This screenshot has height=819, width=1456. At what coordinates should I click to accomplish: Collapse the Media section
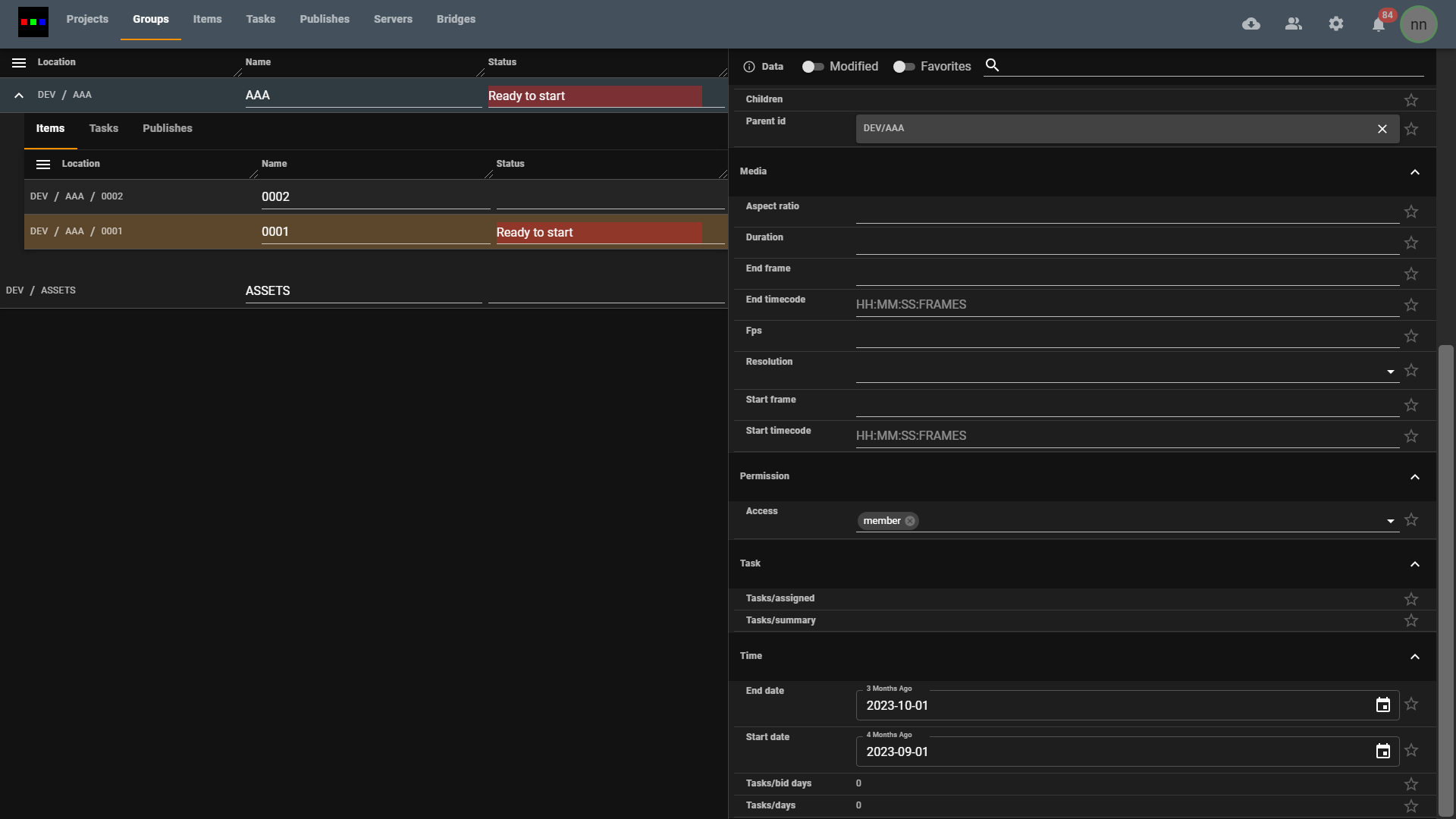click(x=1414, y=172)
